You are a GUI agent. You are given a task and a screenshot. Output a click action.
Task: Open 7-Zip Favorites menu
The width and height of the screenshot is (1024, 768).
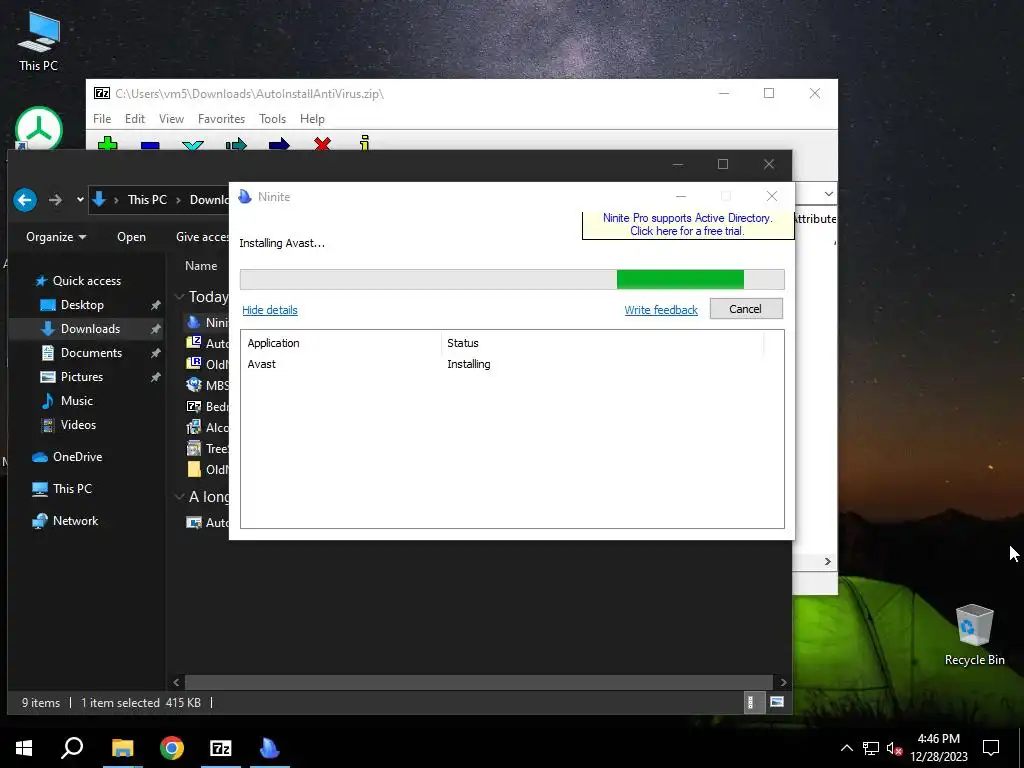[221, 119]
